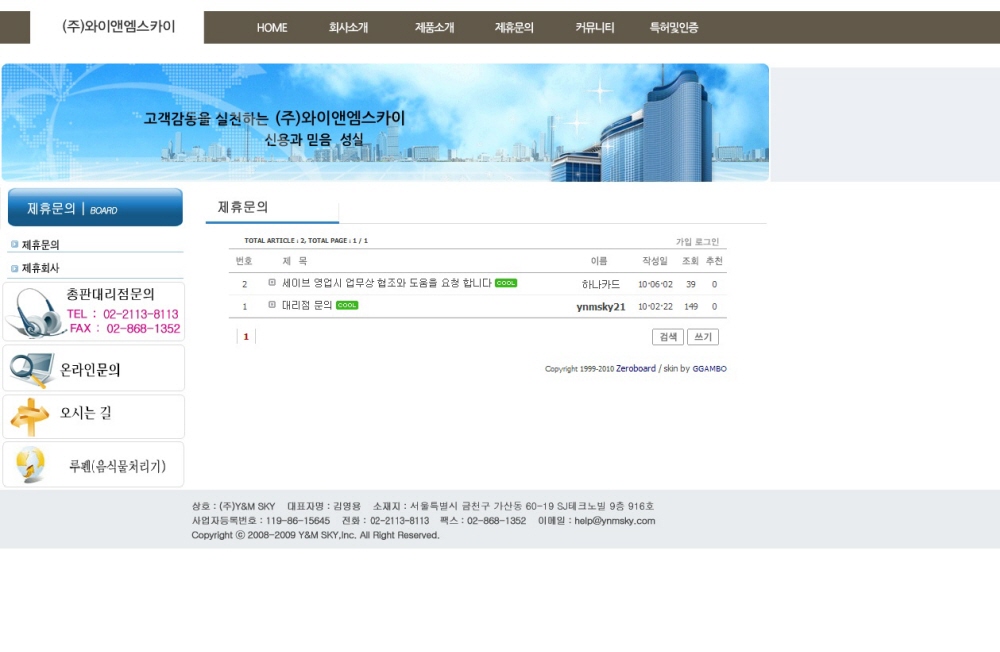Select the 제휴문의 sidebar bullet item

40,244
